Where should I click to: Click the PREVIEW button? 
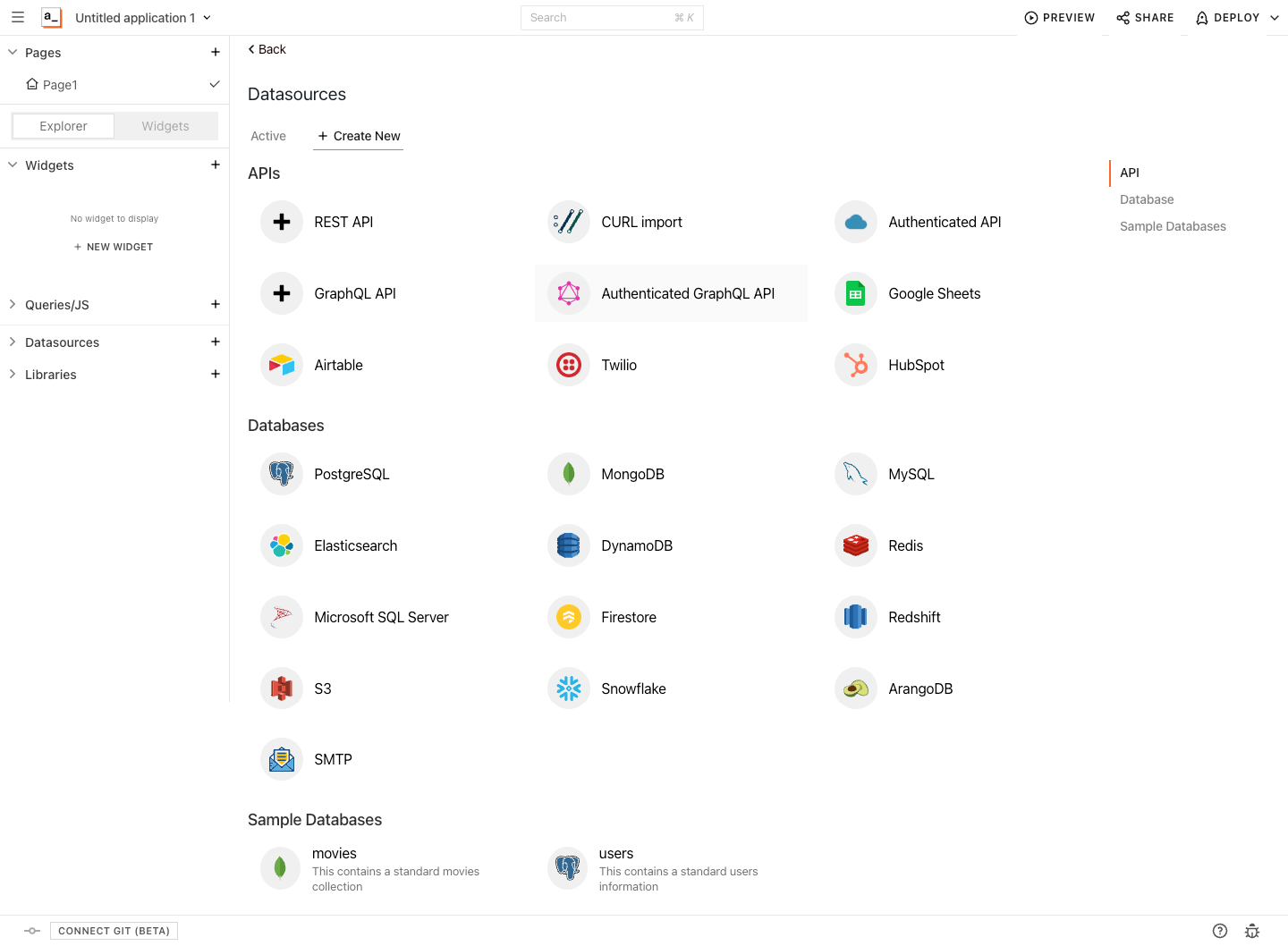(1059, 18)
